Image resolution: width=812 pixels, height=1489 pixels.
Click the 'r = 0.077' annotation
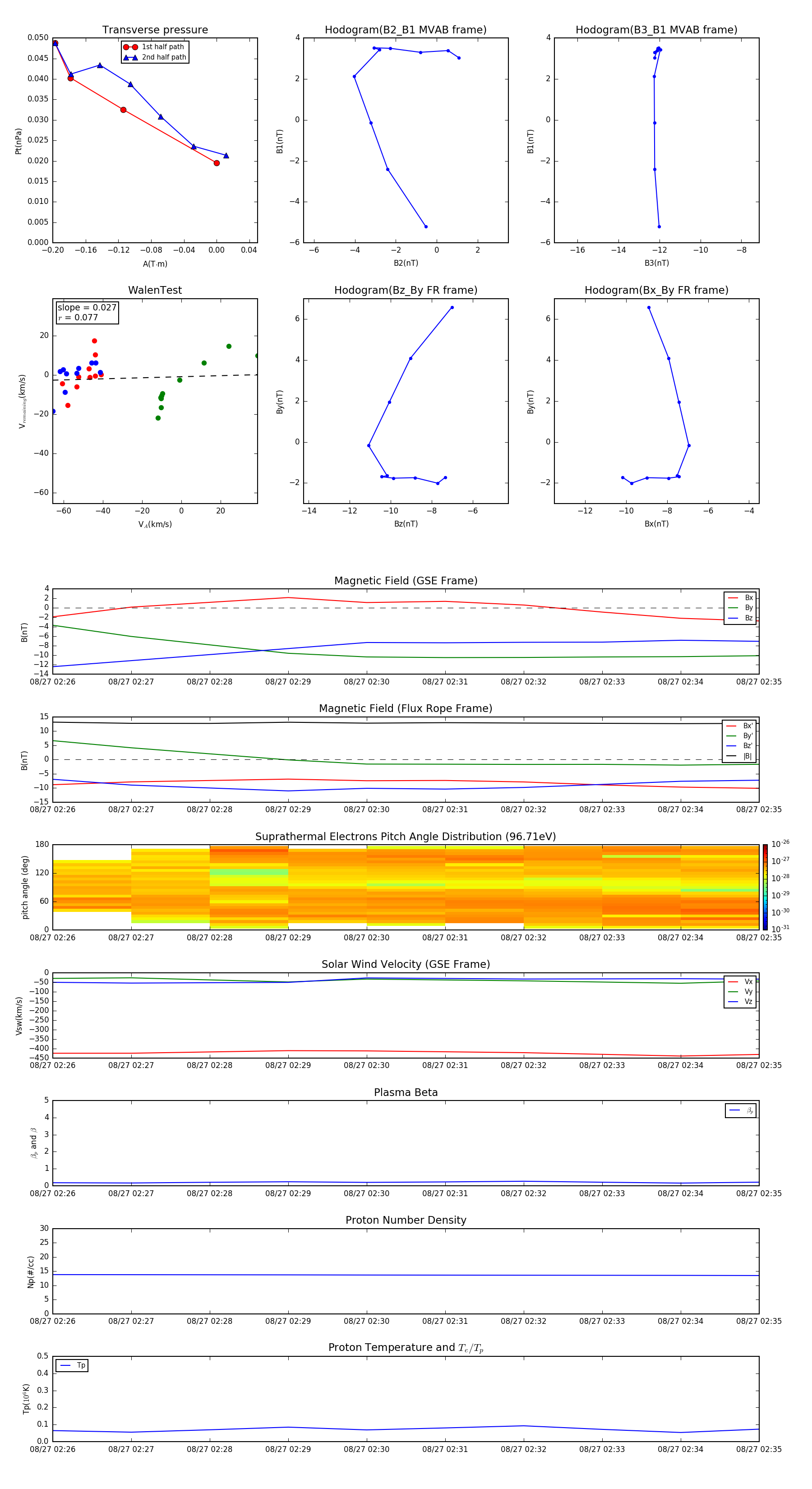pyautogui.click(x=78, y=317)
